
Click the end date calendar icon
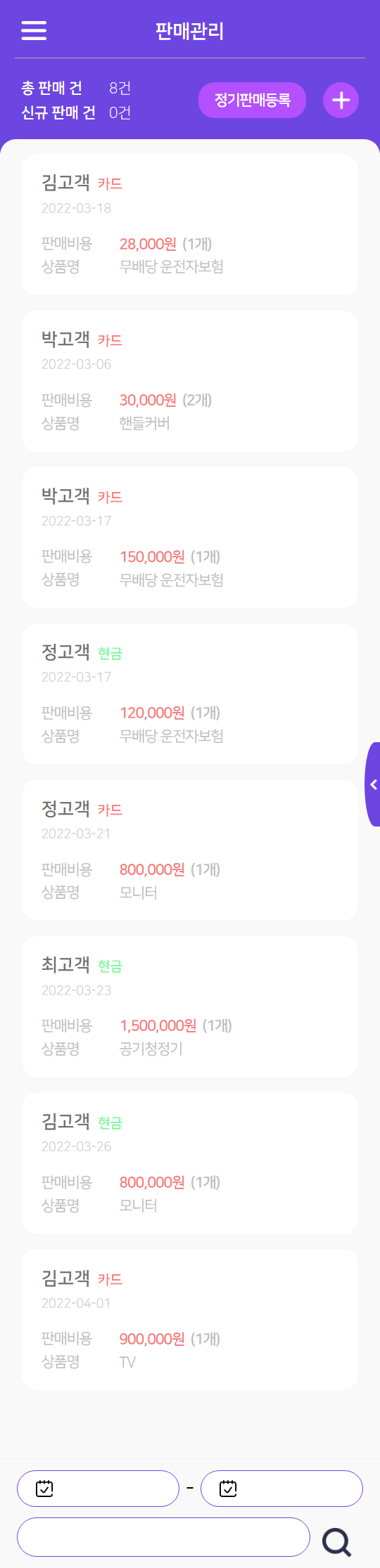click(x=228, y=1488)
